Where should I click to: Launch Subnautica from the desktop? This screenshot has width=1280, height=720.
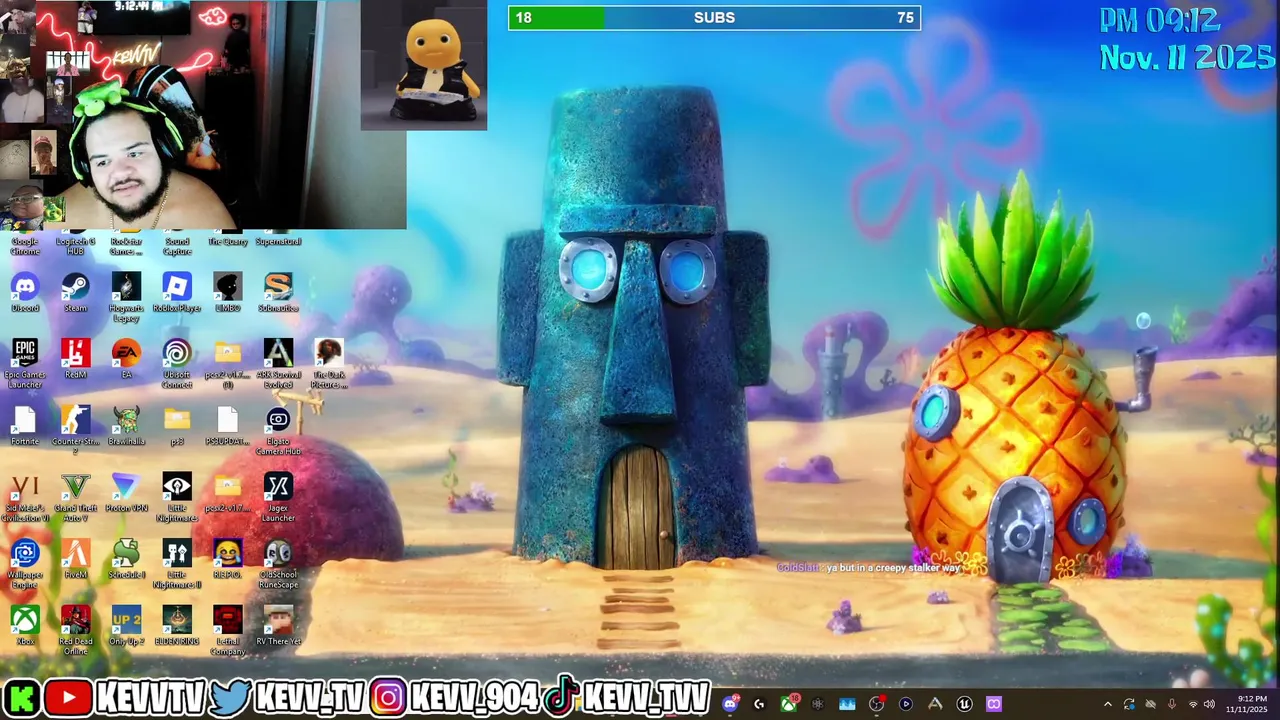click(278, 291)
